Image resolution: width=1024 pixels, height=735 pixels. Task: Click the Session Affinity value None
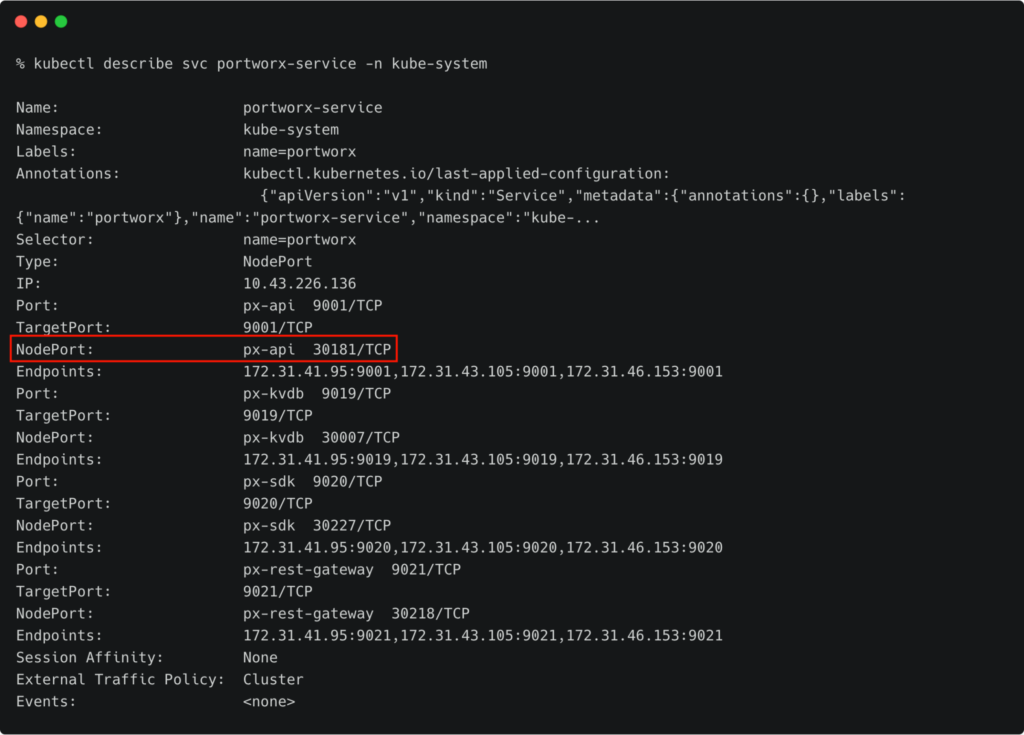[x=260, y=658]
